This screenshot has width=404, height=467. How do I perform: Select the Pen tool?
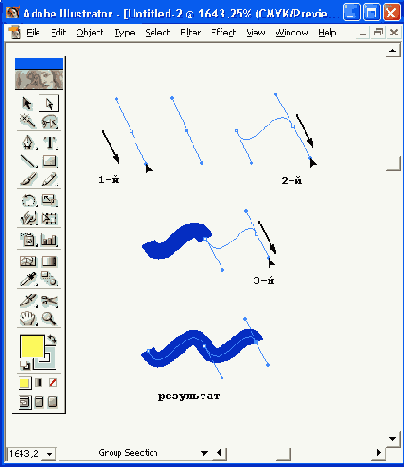[28, 142]
